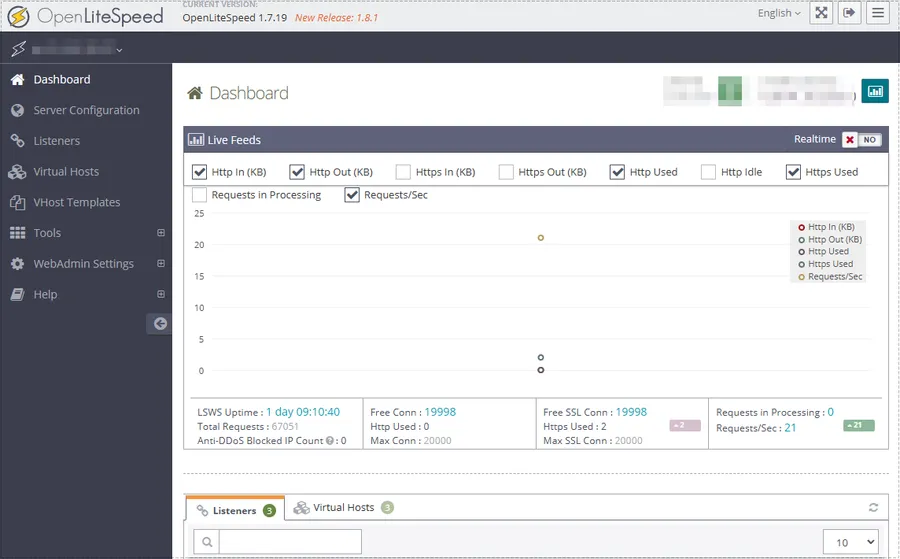This screenshot has width=900, height=559.
Task: Click the Dashboard heading home icon
Action: pyautogui.click(x=195, y=93)
